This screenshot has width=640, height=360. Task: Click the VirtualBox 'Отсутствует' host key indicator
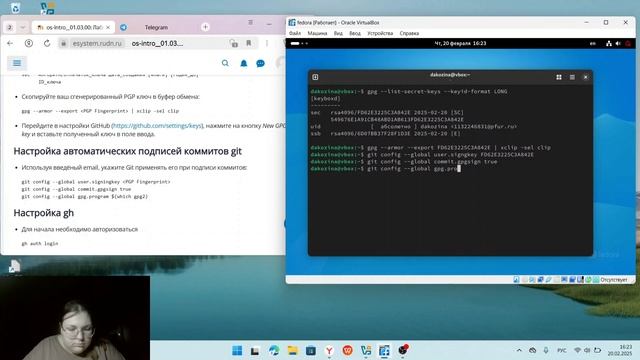[613, 280]
